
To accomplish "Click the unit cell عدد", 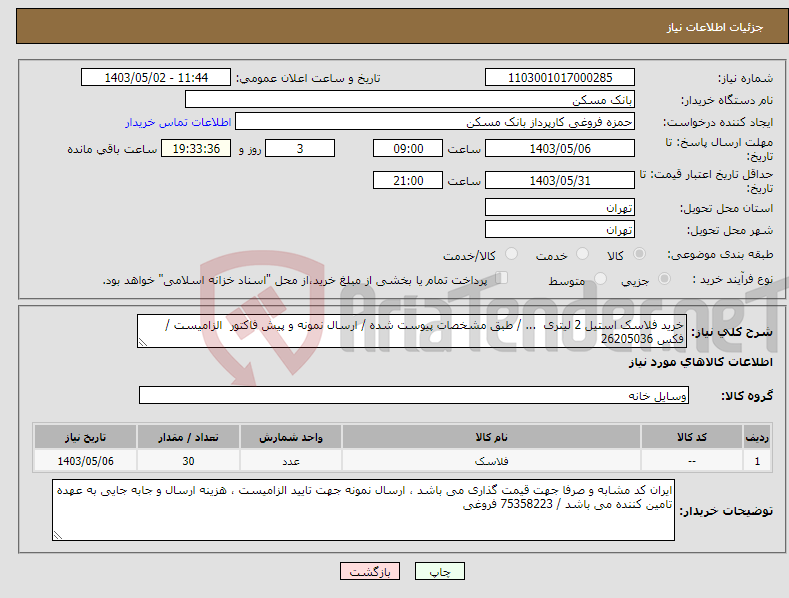I will (x=291, y=461).
